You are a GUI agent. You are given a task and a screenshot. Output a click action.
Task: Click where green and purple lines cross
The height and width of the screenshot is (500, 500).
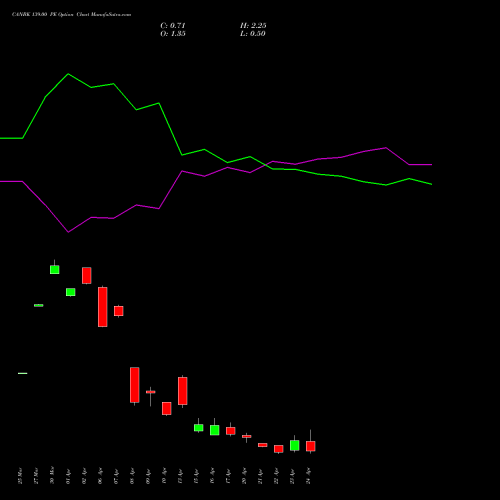(x=265, y=164)
